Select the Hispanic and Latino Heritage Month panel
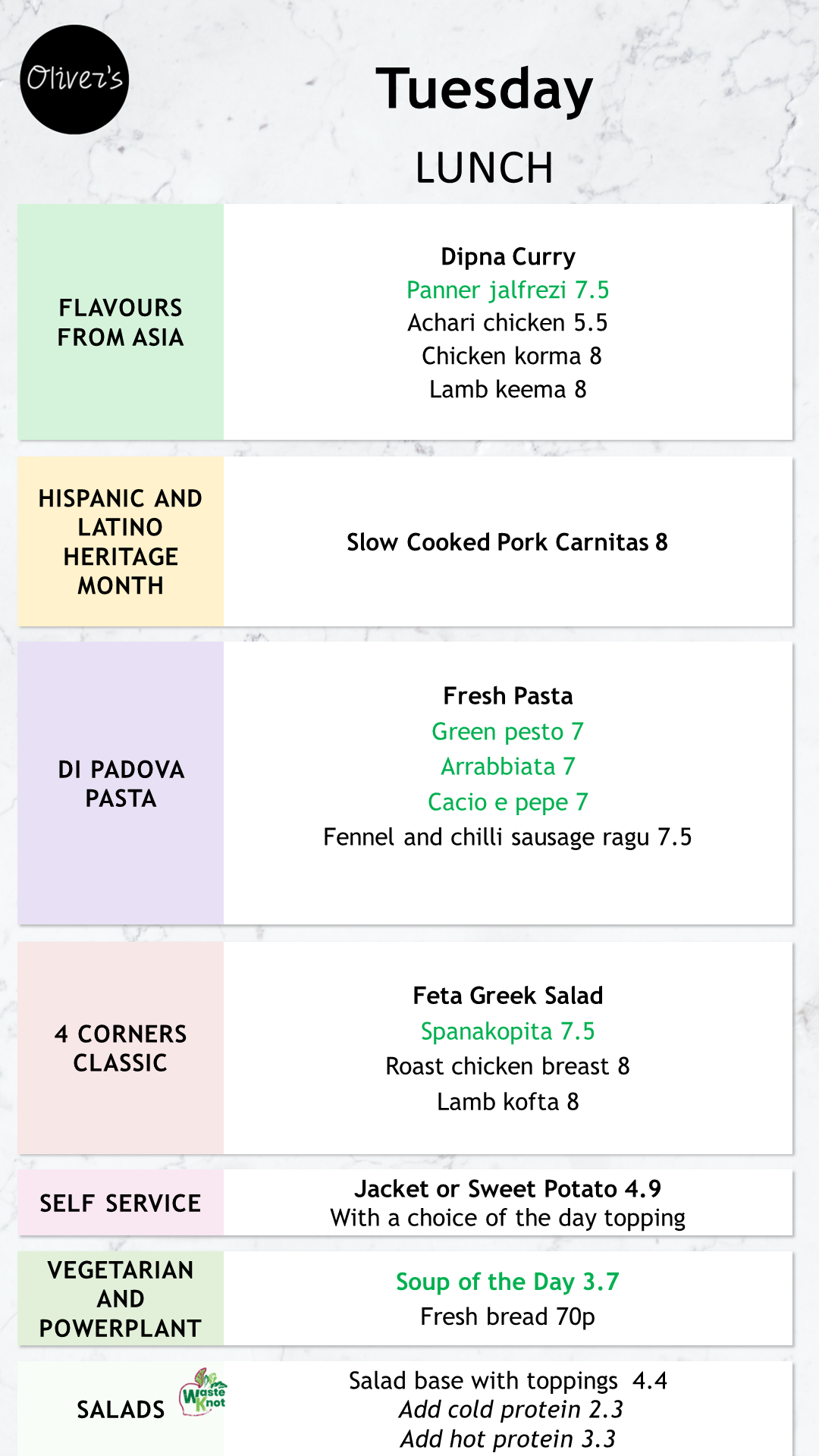The width and height of the screenshot is (819, 1456). click(121, 541)
